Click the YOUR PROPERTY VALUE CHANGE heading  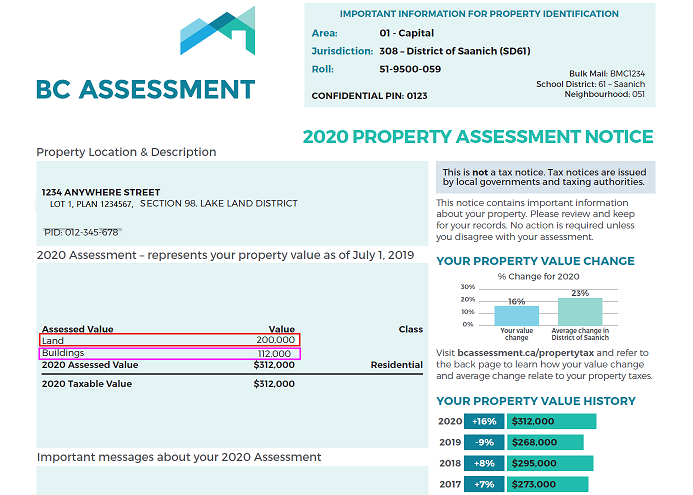coord(535,261)
